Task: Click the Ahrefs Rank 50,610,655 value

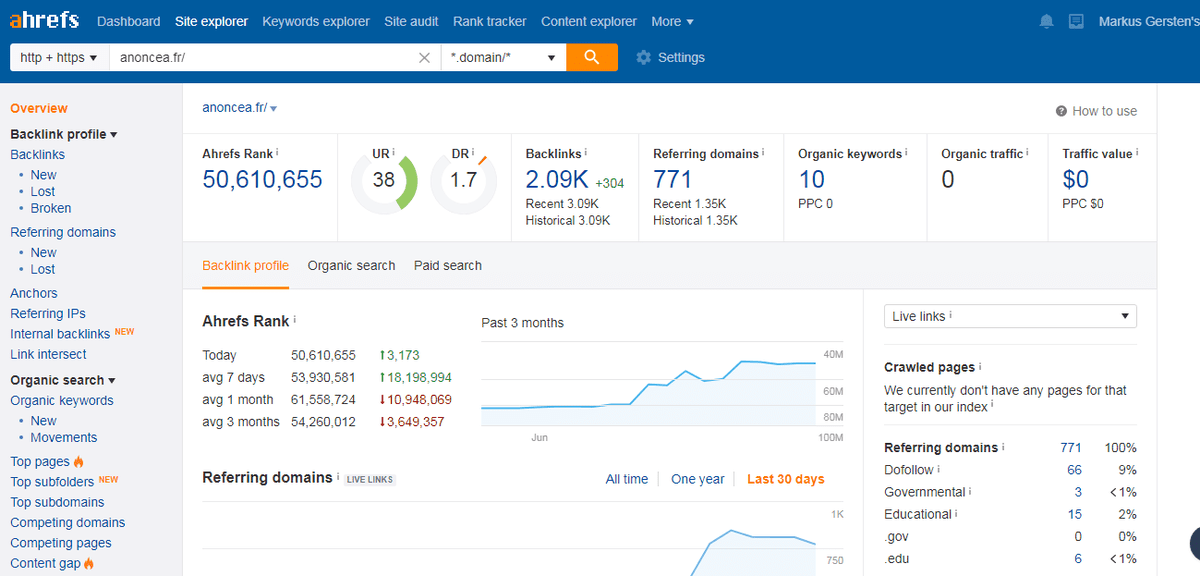Action: (262, 180)
